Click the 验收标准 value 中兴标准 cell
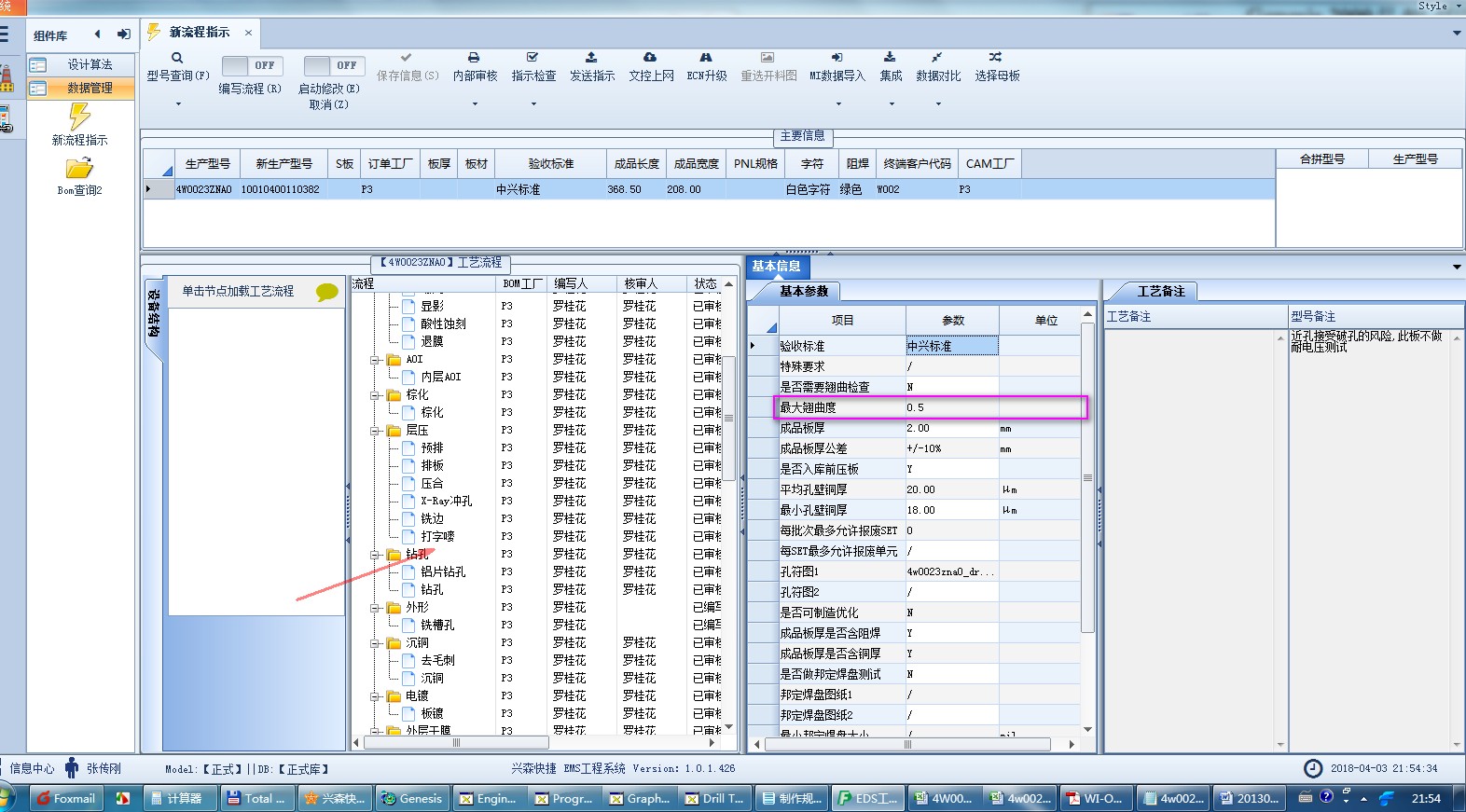Screen dimensions: 1466x812 coord(951,346)
